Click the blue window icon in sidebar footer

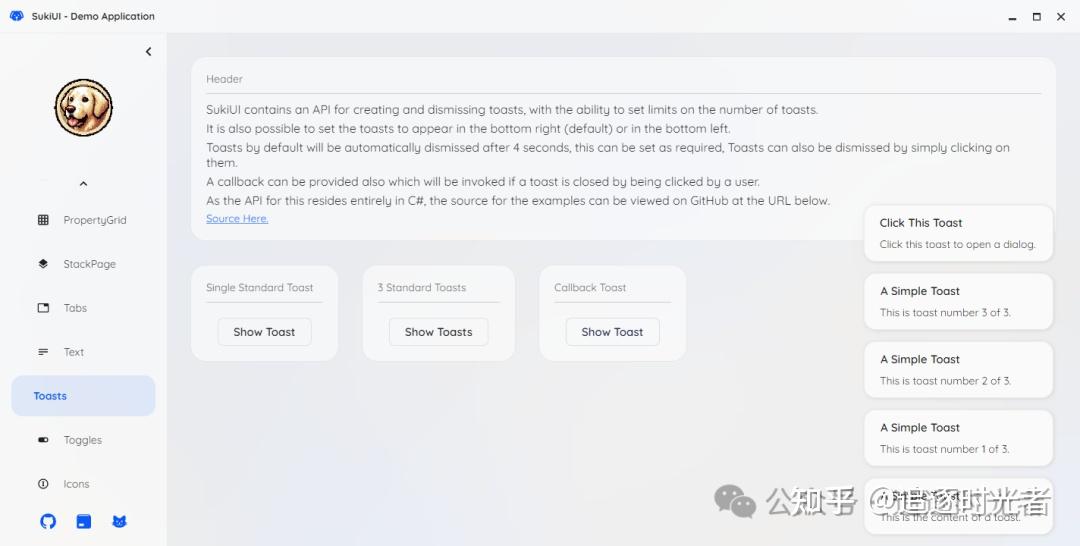coord(83,521)
